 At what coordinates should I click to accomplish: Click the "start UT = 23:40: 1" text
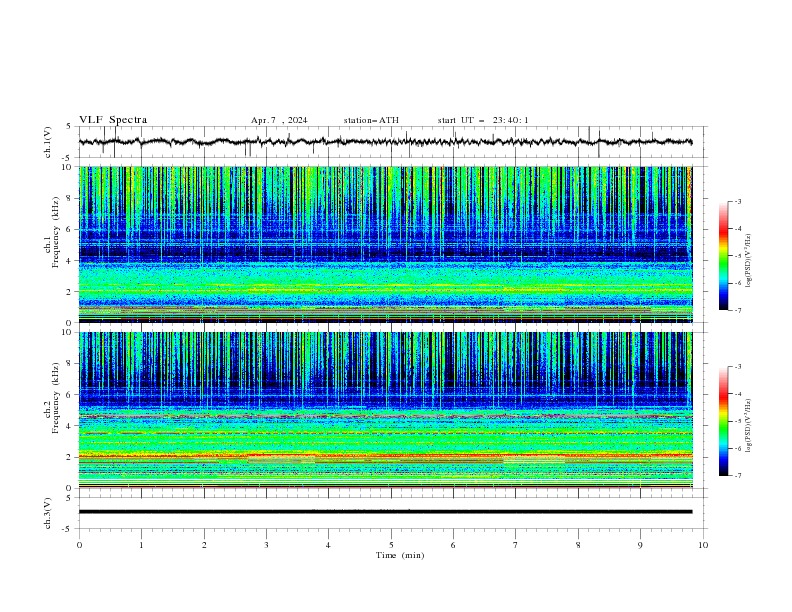coord(483,120)
